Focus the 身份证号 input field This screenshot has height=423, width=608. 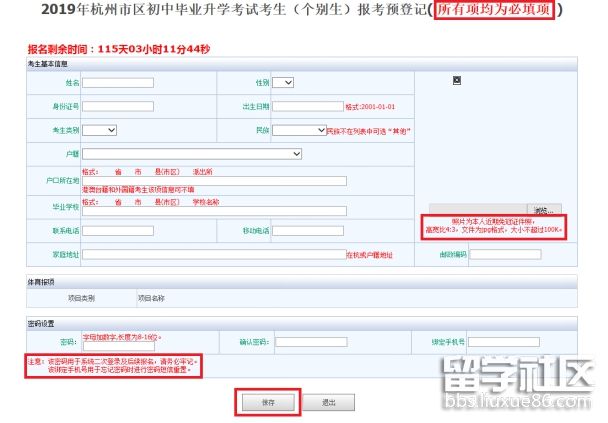coord(117,106)
